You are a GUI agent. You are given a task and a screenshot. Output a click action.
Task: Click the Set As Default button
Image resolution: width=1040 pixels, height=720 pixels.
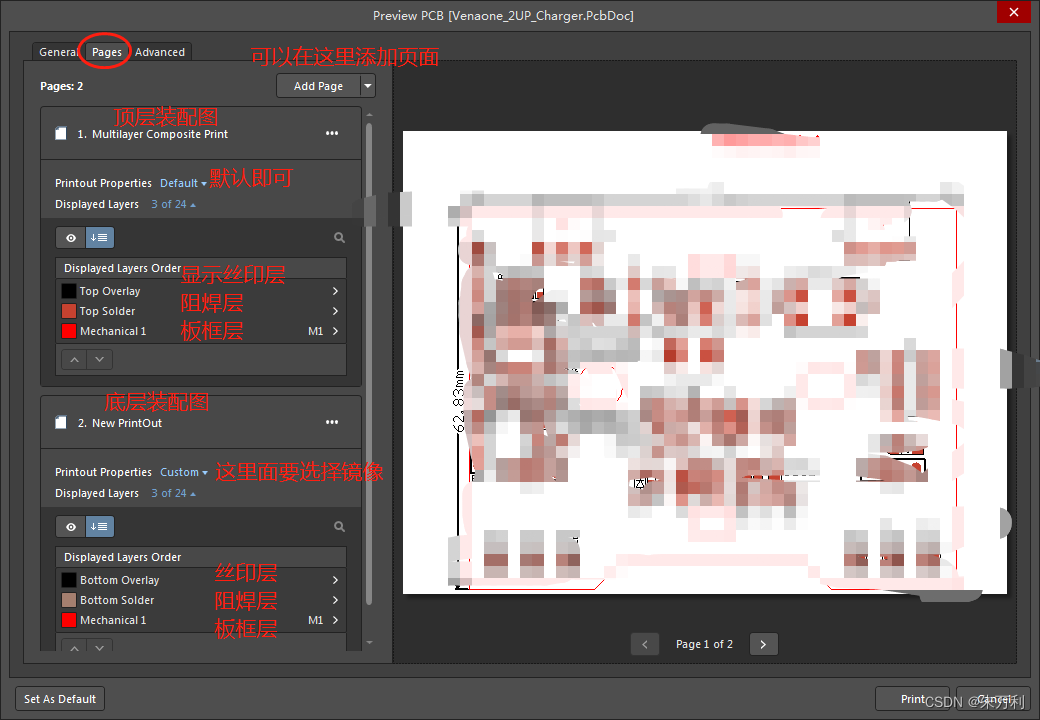(x=60, y=699)
